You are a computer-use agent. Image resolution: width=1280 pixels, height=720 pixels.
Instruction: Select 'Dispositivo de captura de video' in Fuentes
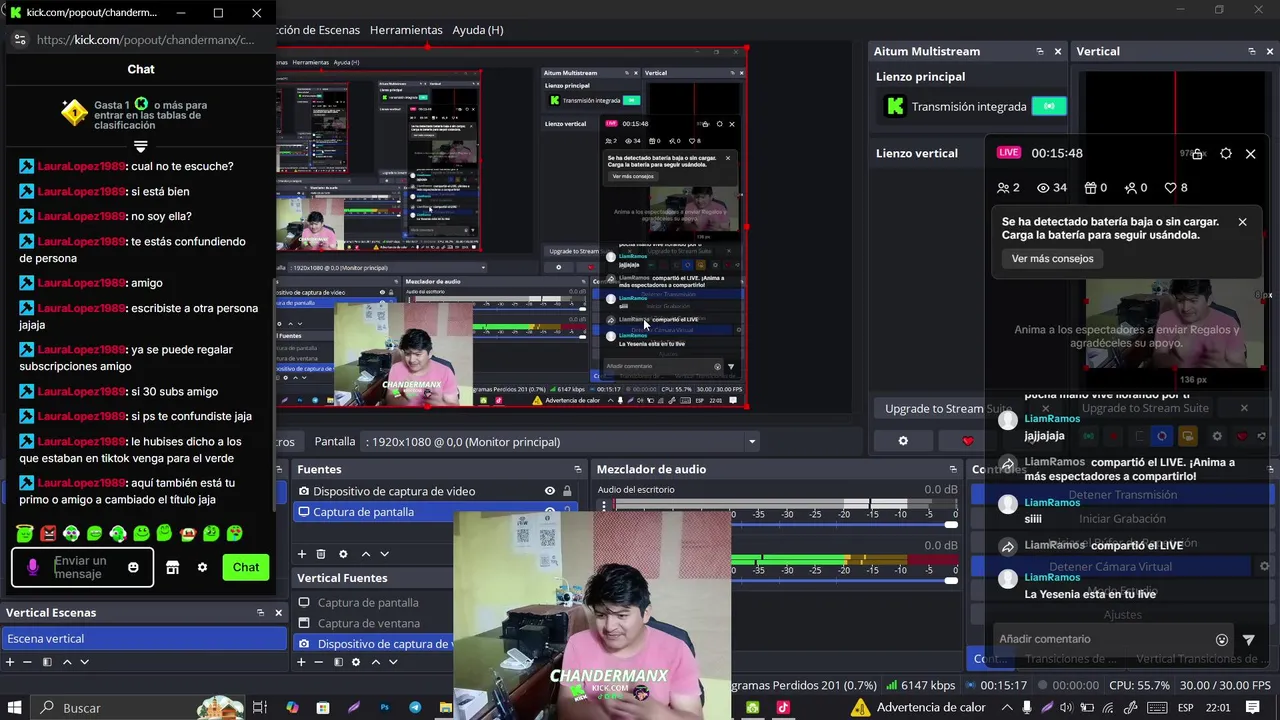click(394, 491)
